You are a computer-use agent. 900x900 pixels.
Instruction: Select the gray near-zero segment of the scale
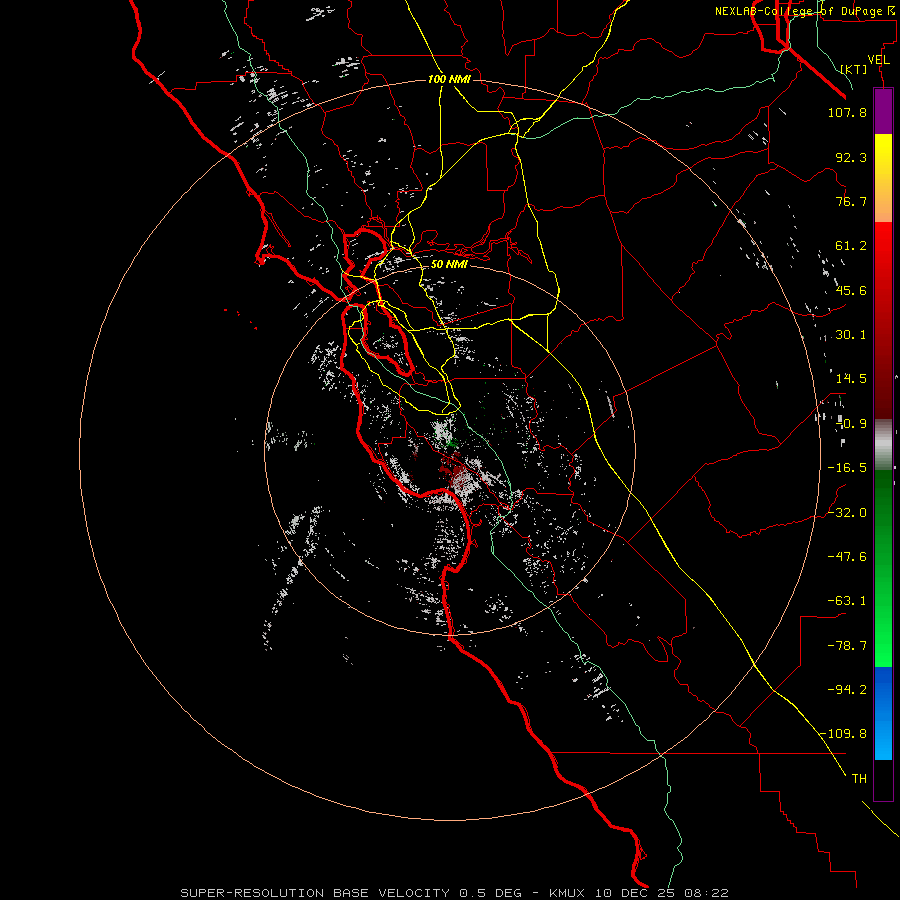coord(883,445)
